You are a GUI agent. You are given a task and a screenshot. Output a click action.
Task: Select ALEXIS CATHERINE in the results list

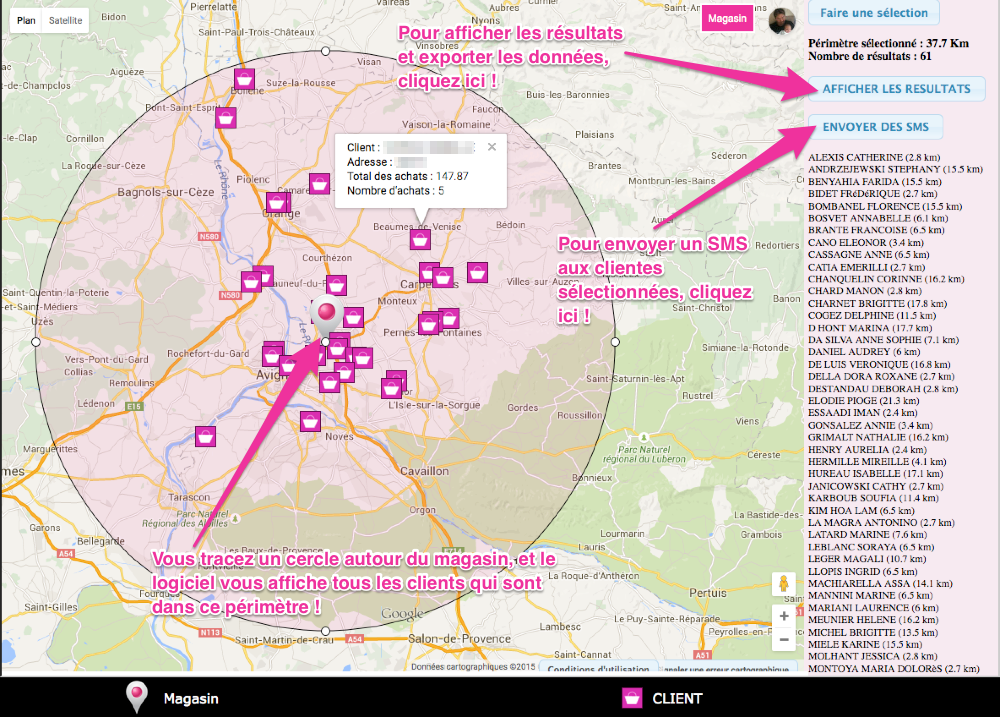click(x=873, y=158)
